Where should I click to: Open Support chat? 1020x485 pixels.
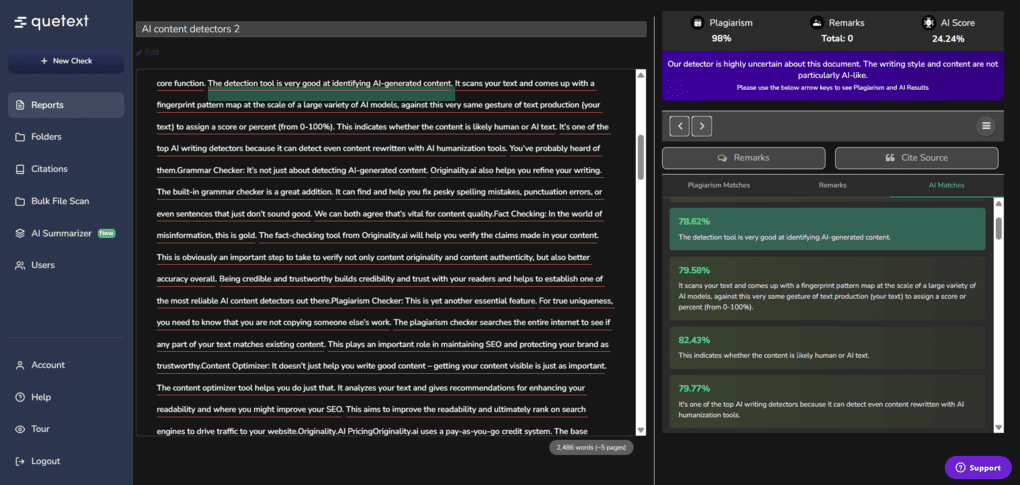pyautogui.click(x=978, y=467)
